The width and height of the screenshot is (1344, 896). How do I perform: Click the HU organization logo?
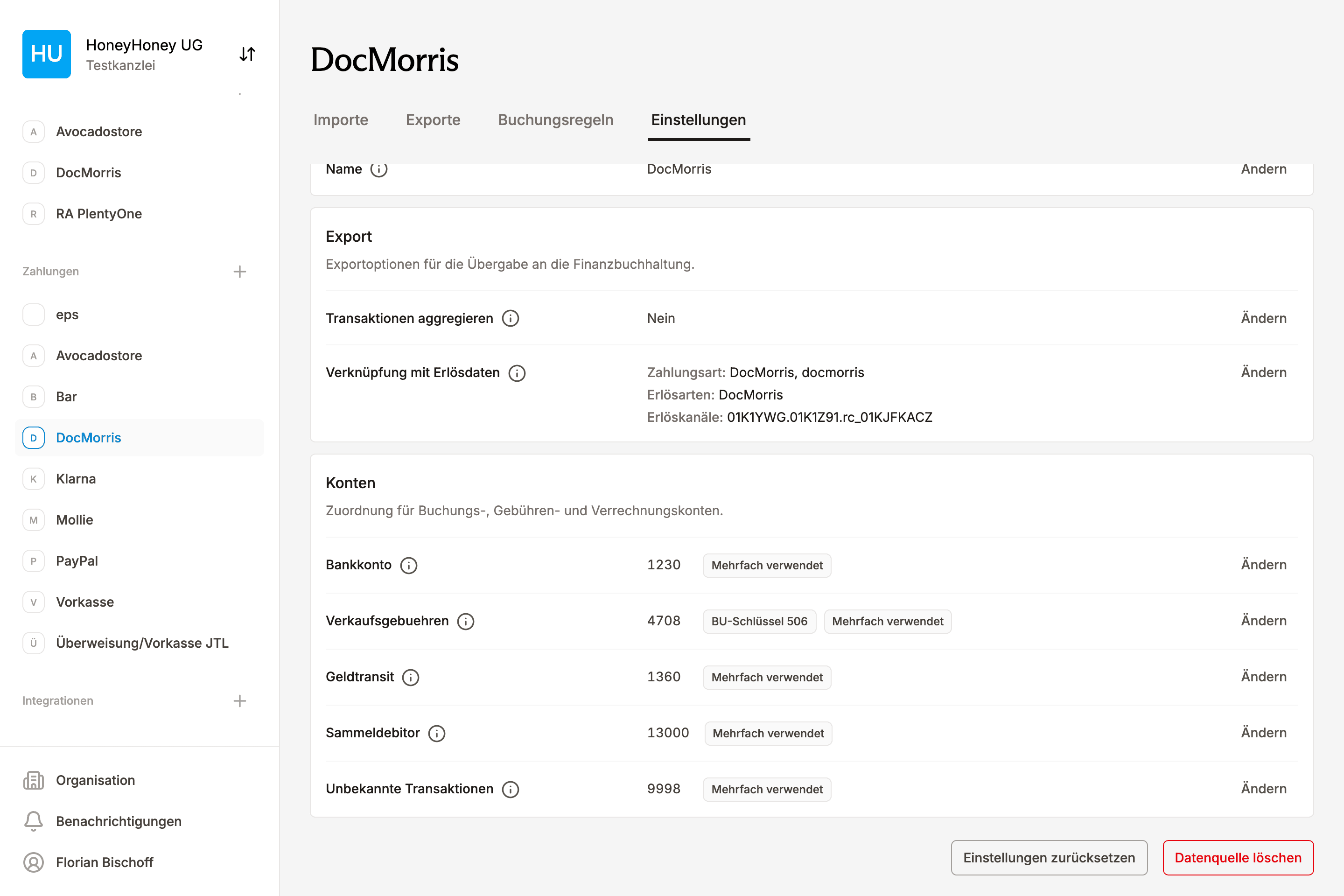click(46, 54)
